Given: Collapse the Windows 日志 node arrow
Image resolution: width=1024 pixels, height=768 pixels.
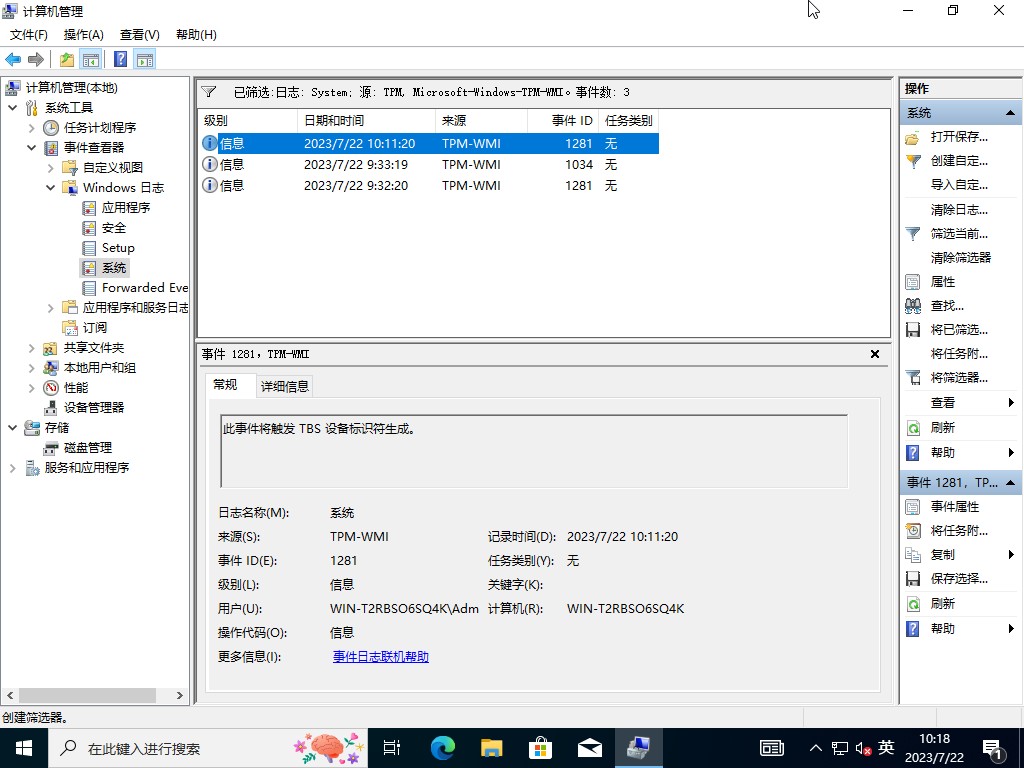Looking at the screenshot, I should (50, 187).
